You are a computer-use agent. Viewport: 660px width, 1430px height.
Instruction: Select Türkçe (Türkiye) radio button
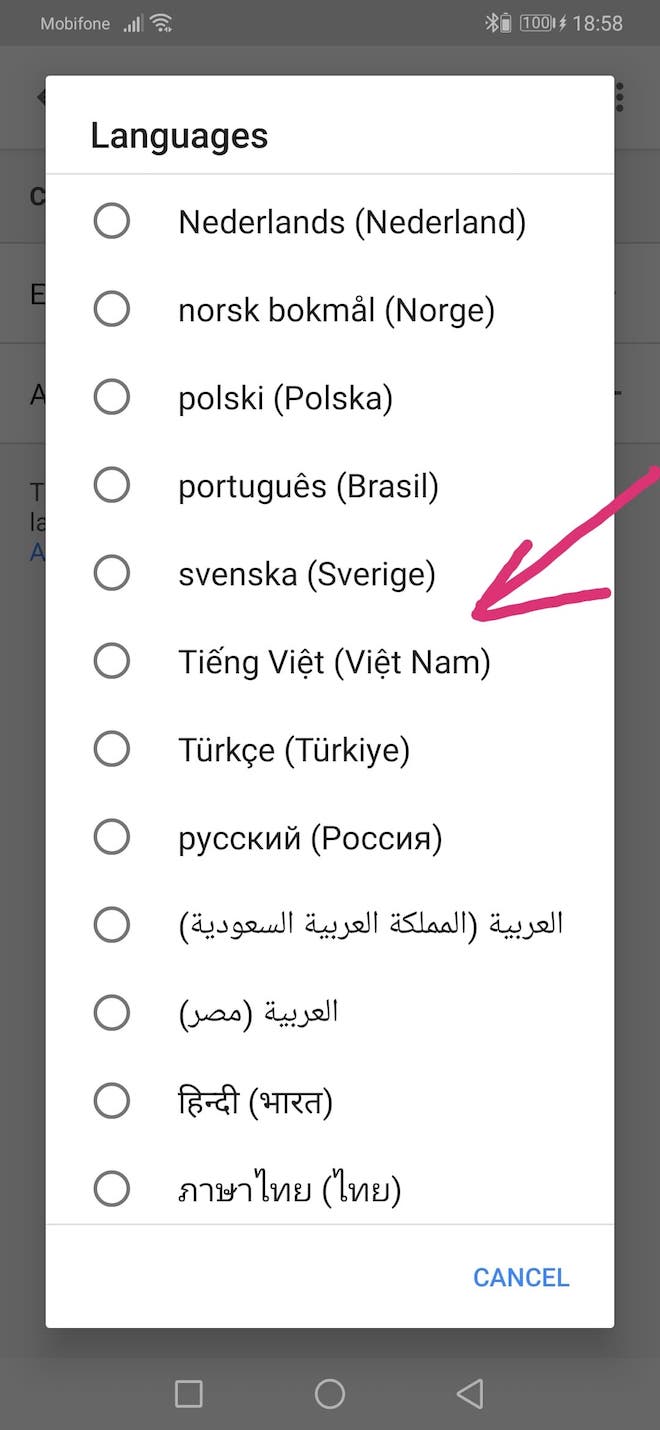(111, 749)
